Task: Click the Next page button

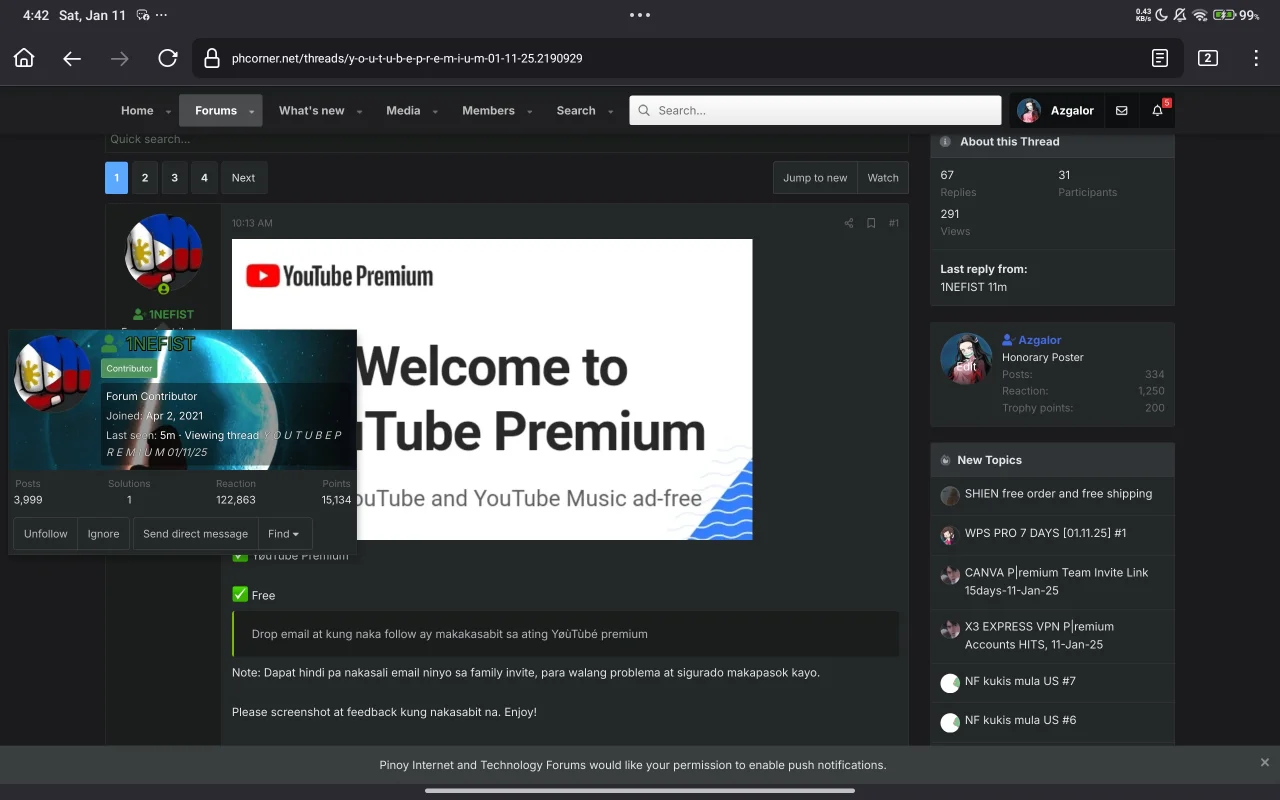Action: point(244,178)
